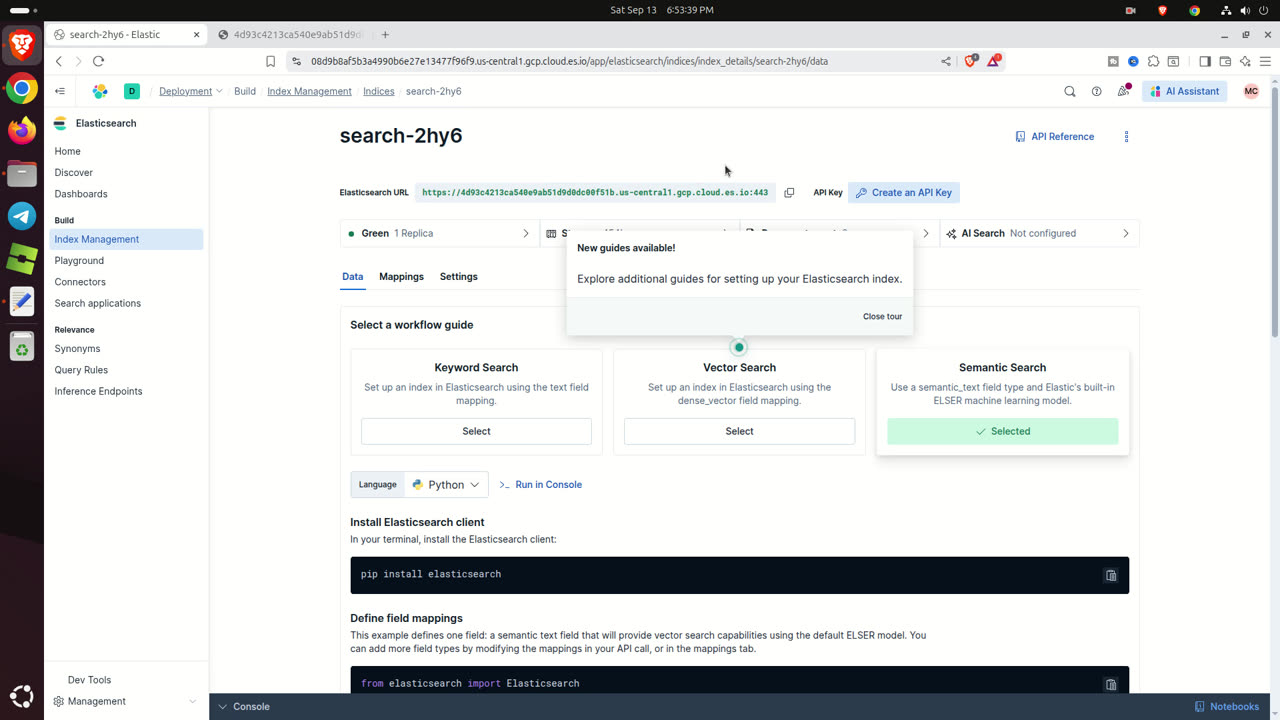This screenshot has height=720, width=1280.
Task: Open Search applications in the sidebar
Action: pos(97,303)
